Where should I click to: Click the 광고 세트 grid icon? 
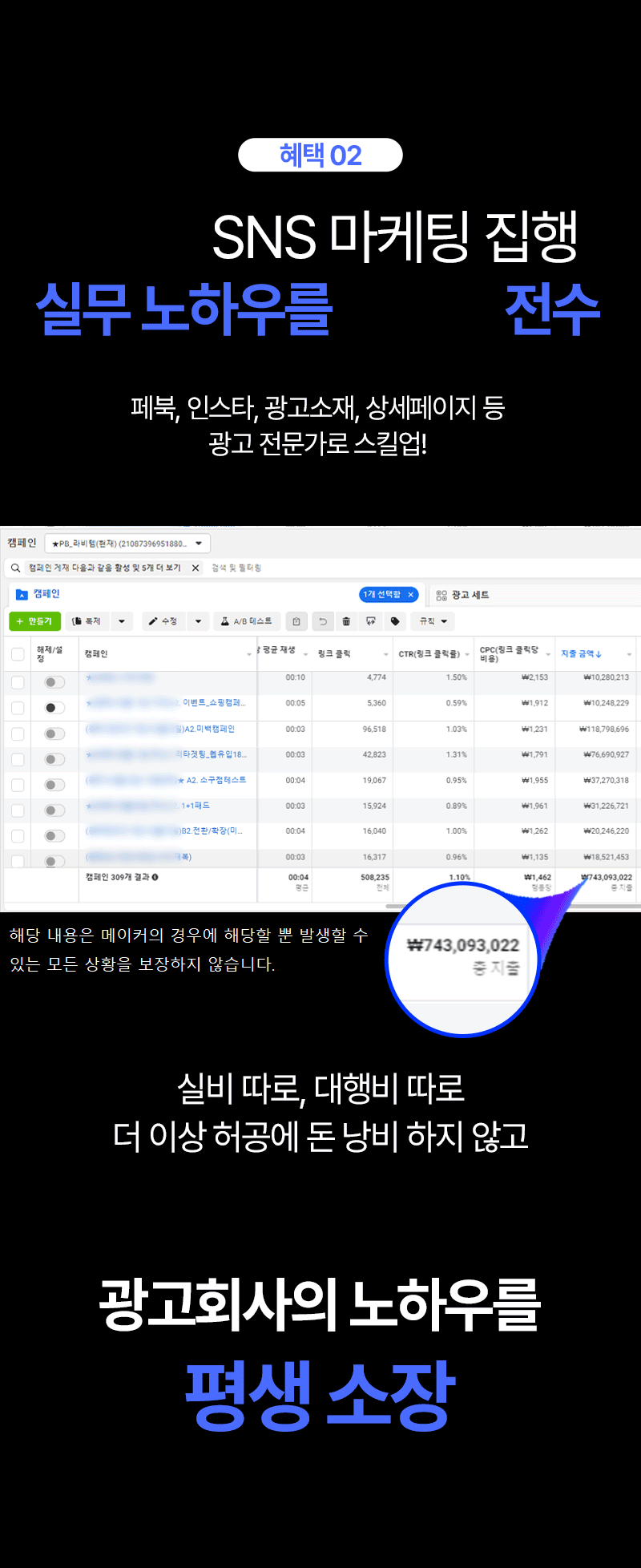point(441,595)
